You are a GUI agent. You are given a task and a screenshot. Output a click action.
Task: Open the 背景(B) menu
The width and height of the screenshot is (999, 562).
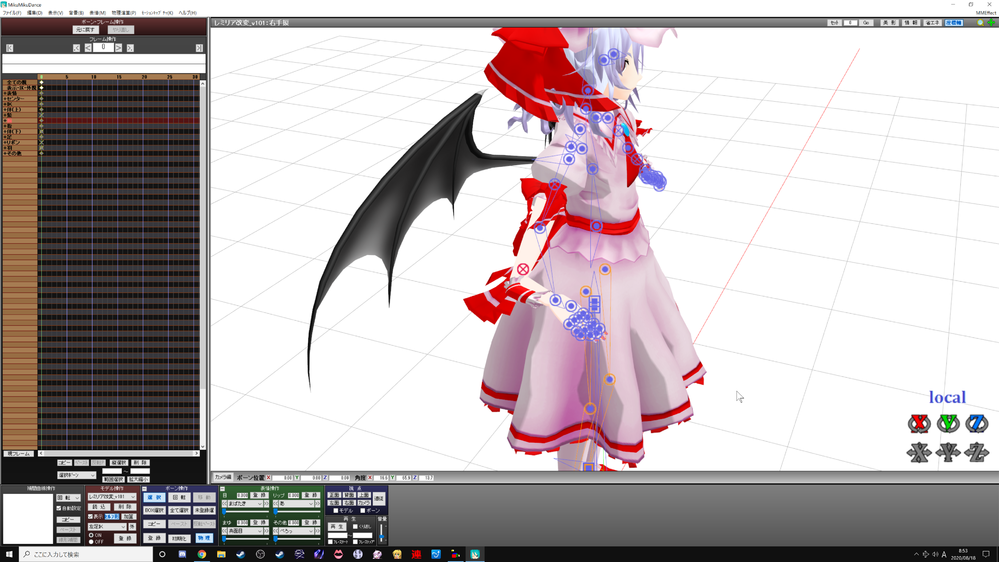tap(76, 13)
